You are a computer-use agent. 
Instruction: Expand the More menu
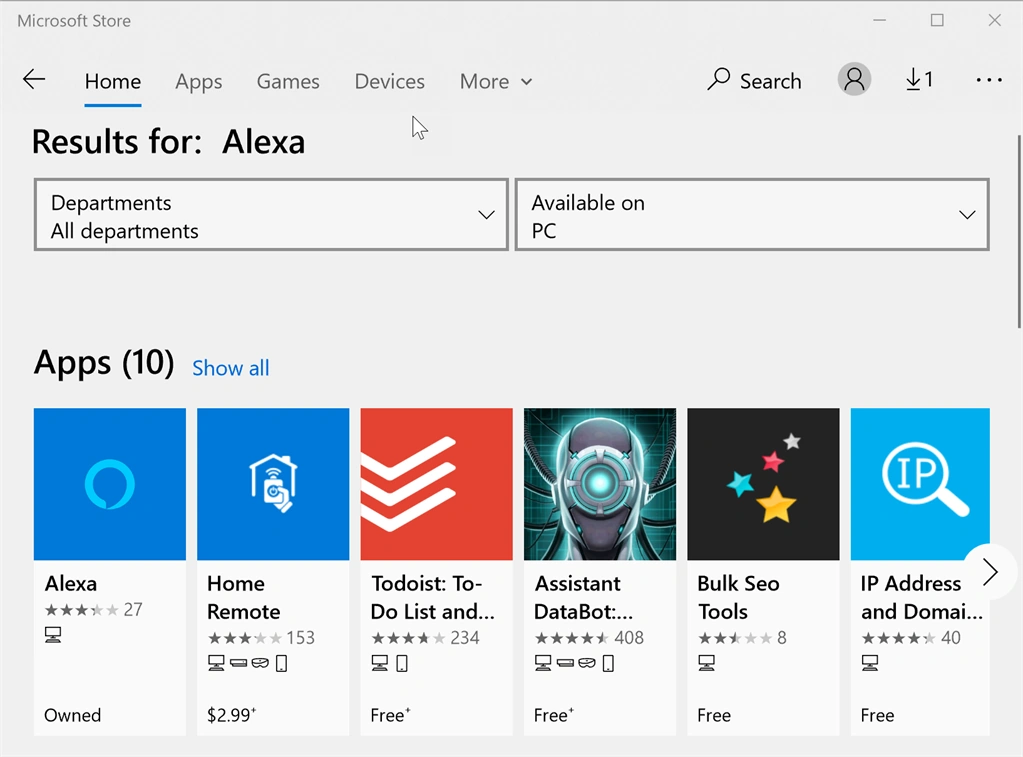496,82
